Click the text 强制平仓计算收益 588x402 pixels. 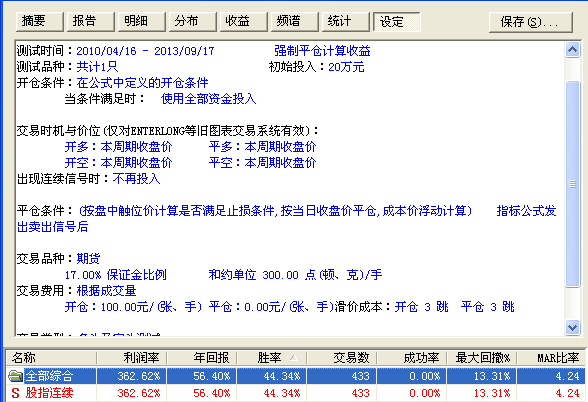(x=322, y=51)
